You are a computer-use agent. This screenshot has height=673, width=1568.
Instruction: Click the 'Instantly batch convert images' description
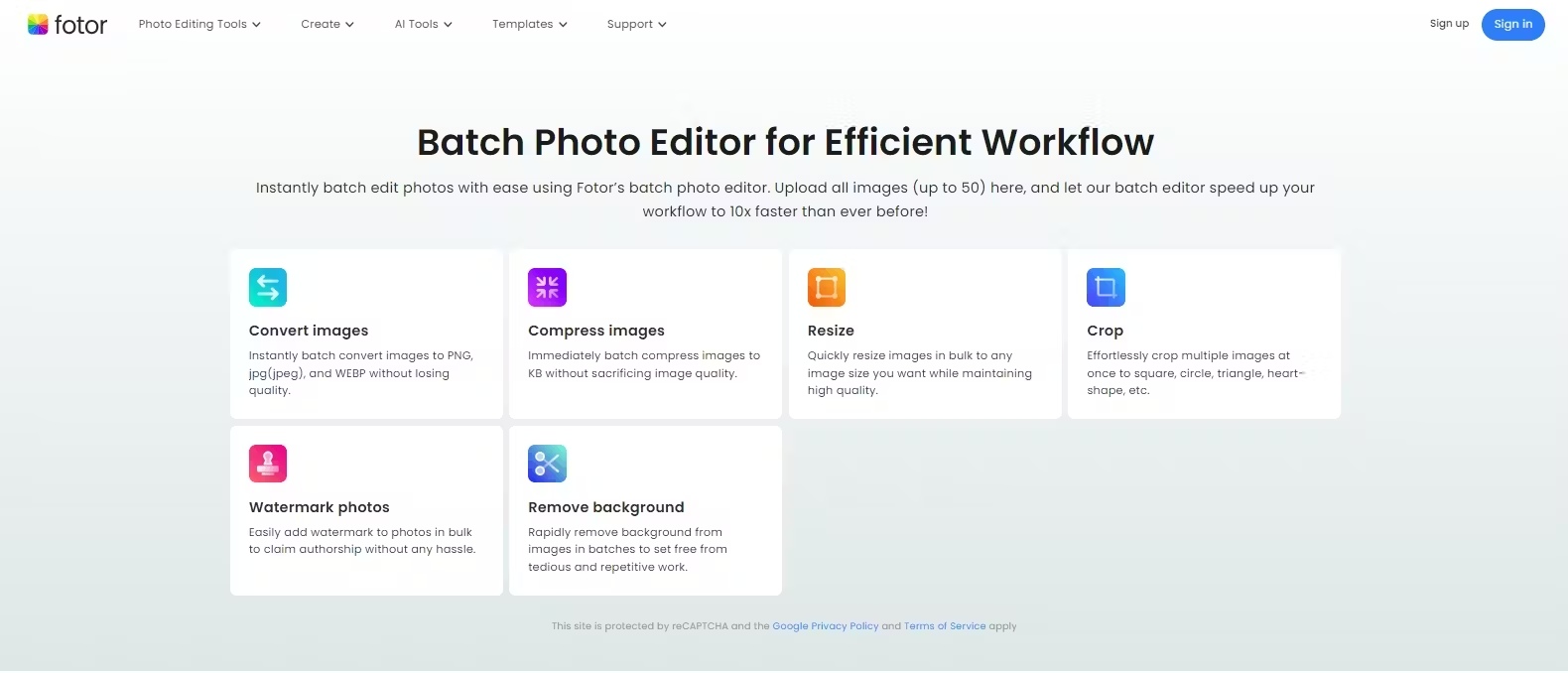pos(361,373)
